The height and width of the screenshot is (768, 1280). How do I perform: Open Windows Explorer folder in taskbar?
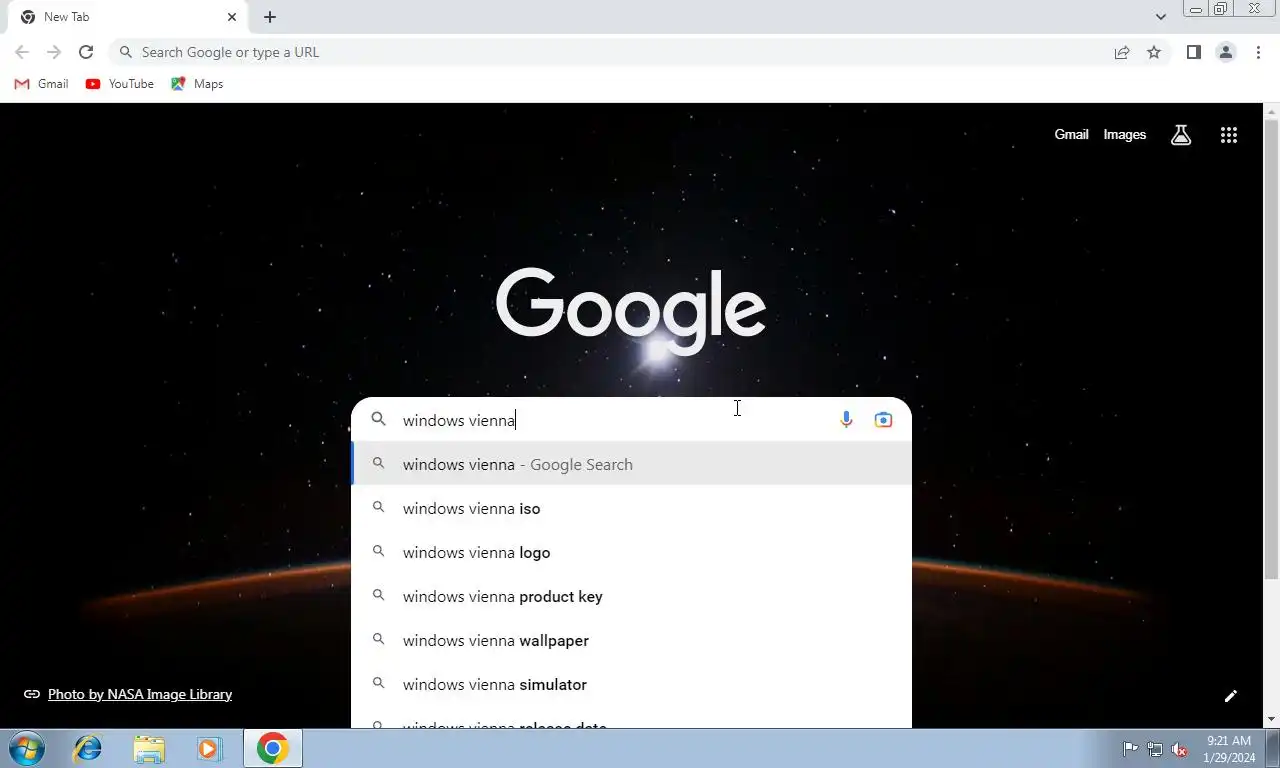coord(149,748)
